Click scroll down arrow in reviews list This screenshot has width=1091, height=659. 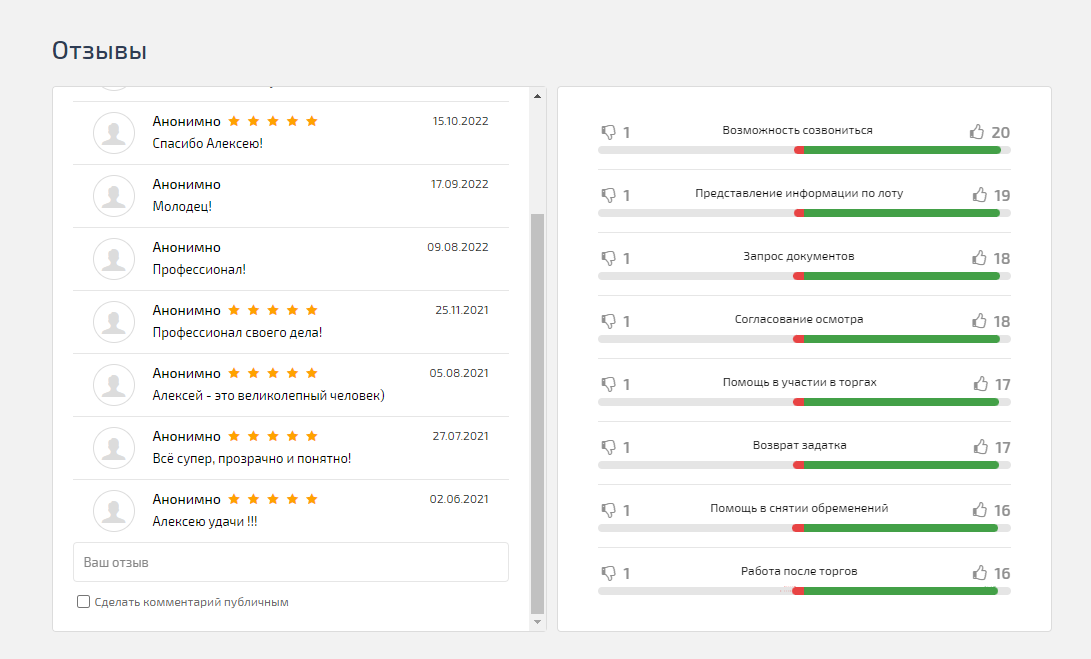pos(537,622)
